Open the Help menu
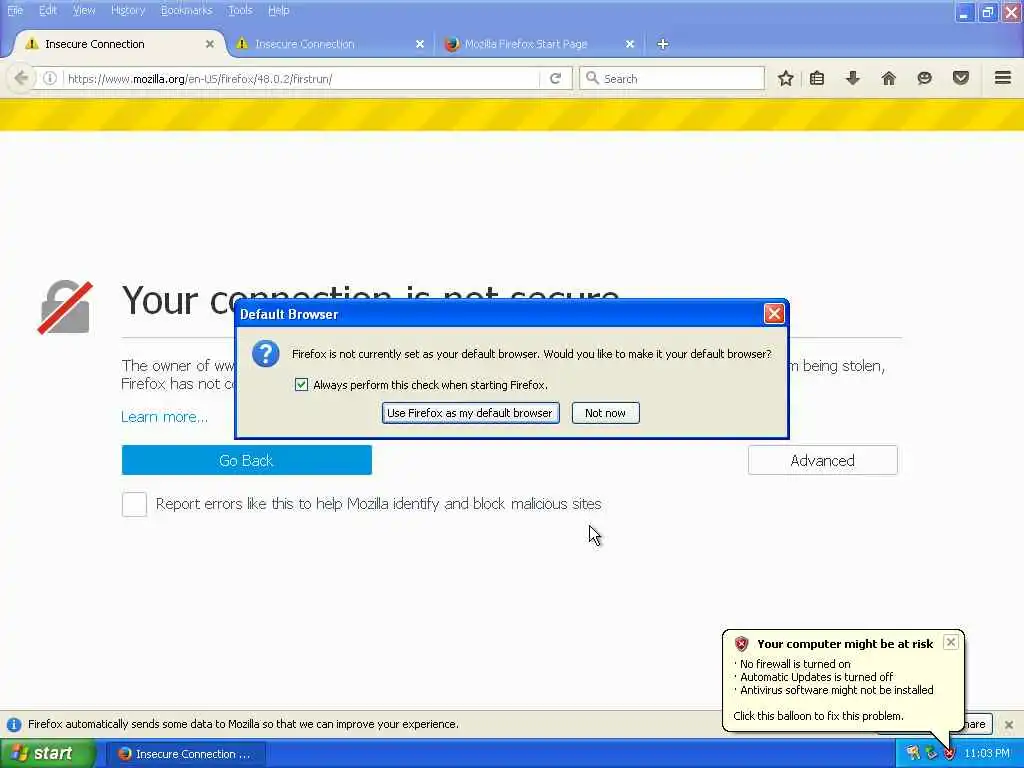 pyautogui.click(x=278, y=10)
